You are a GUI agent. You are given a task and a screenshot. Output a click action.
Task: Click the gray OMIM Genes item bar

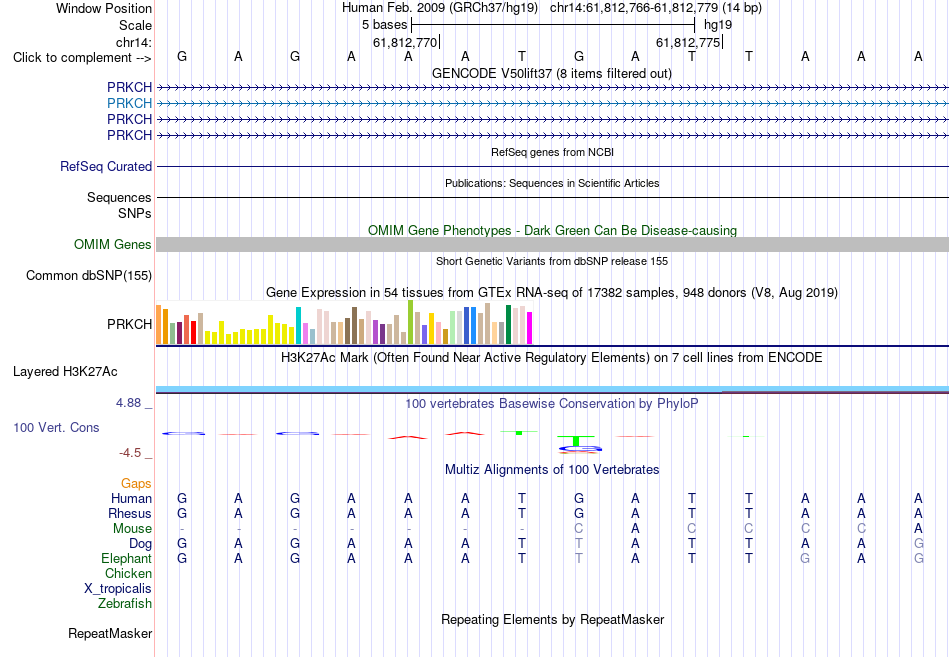[x=552, y=244]
